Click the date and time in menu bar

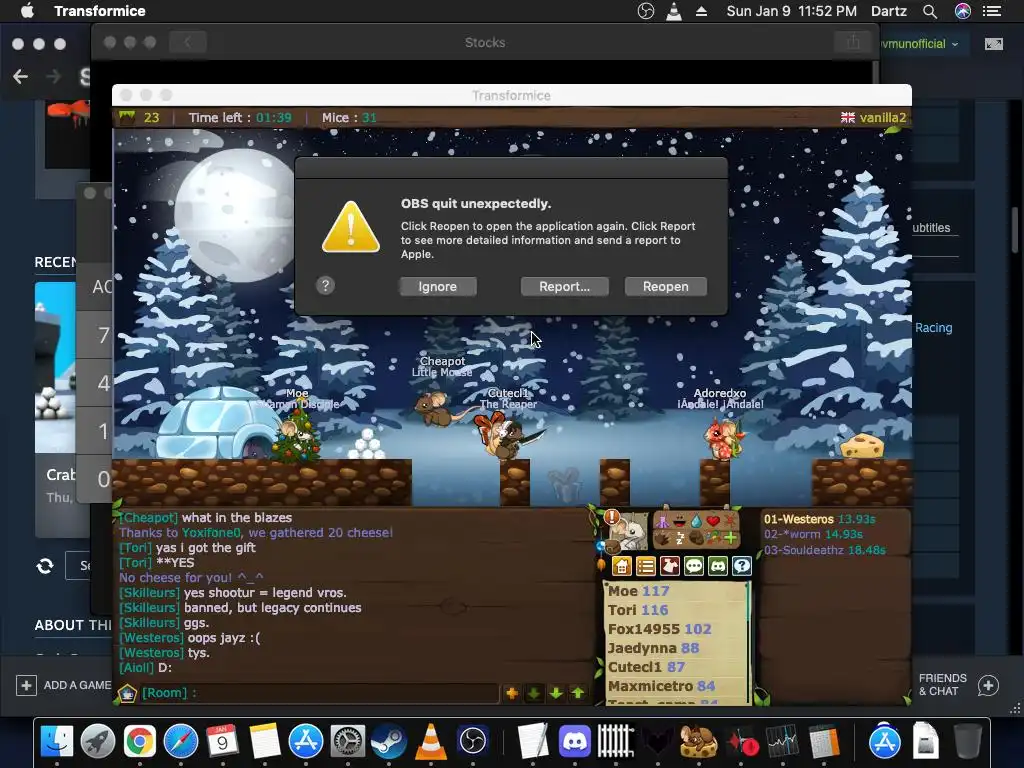tap(792, 11)
